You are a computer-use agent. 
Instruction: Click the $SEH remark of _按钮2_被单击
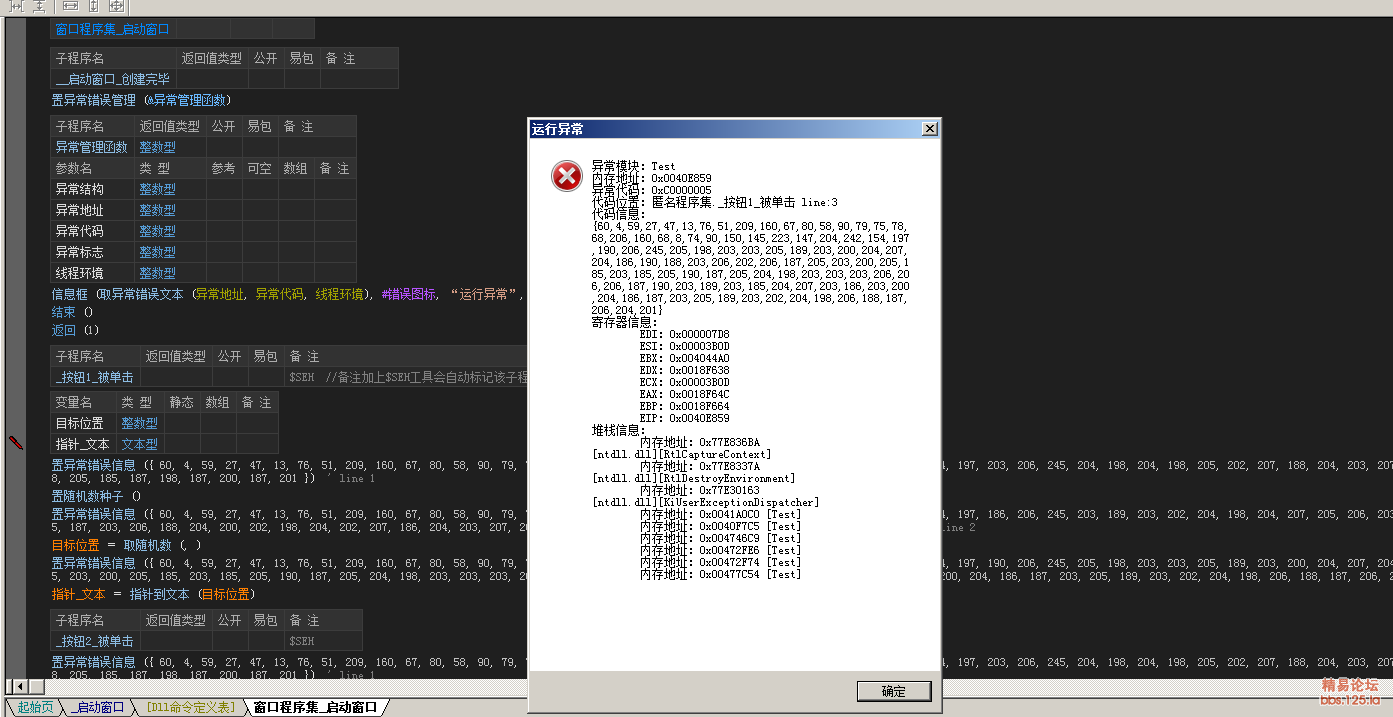tap(302, 641)
